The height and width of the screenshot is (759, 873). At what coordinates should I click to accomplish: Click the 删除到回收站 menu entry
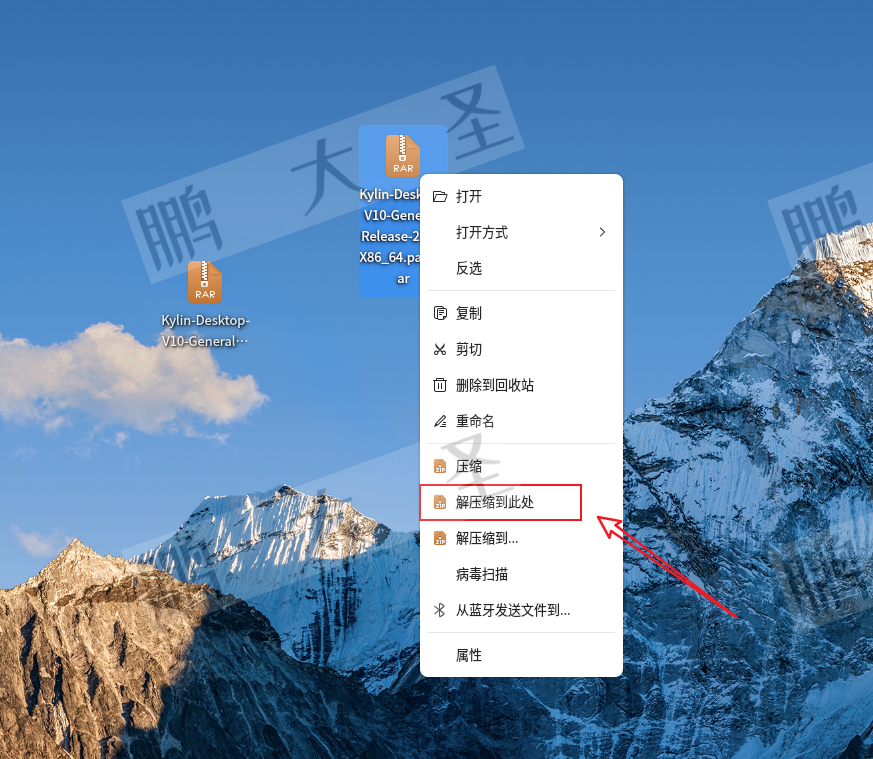tap(521, 385)
